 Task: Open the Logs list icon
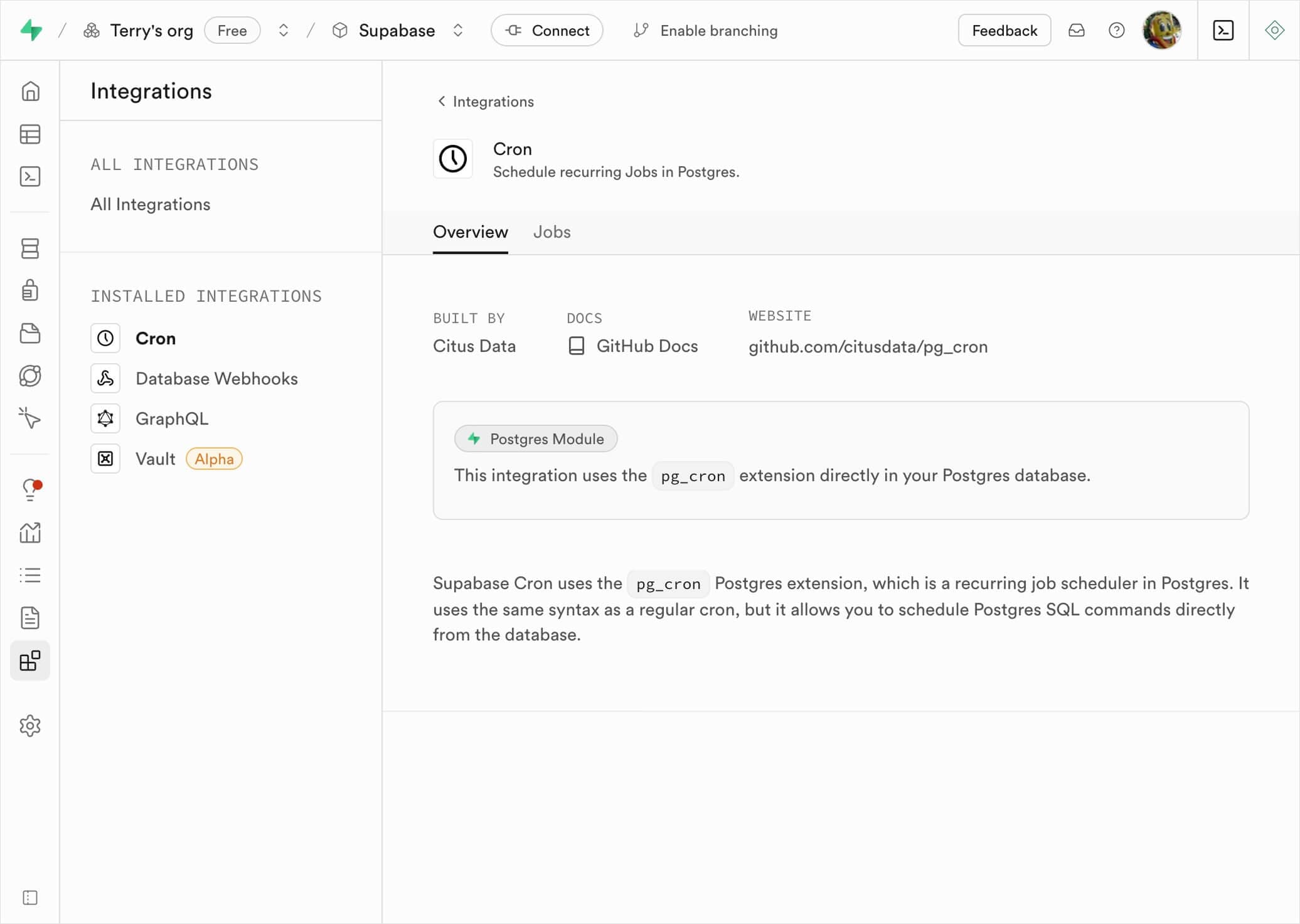pyautogui.click(x=30, y=575)
